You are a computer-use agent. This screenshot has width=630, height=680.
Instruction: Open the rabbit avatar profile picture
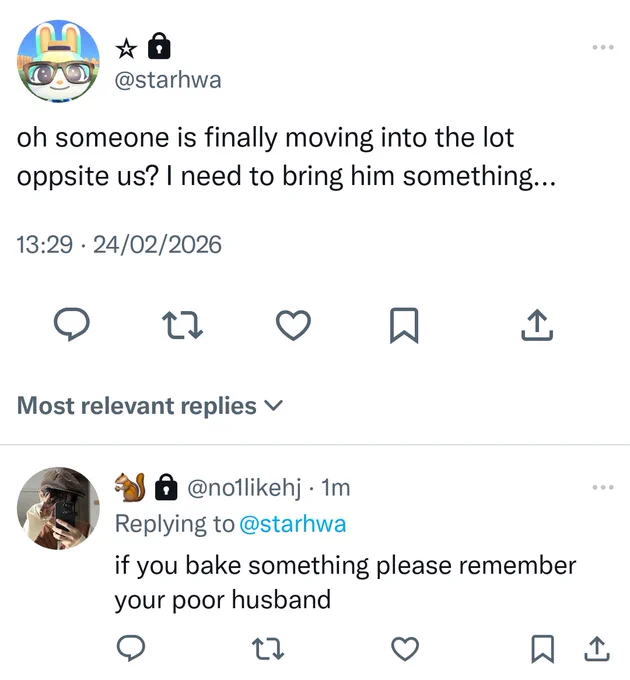[58, 61]
